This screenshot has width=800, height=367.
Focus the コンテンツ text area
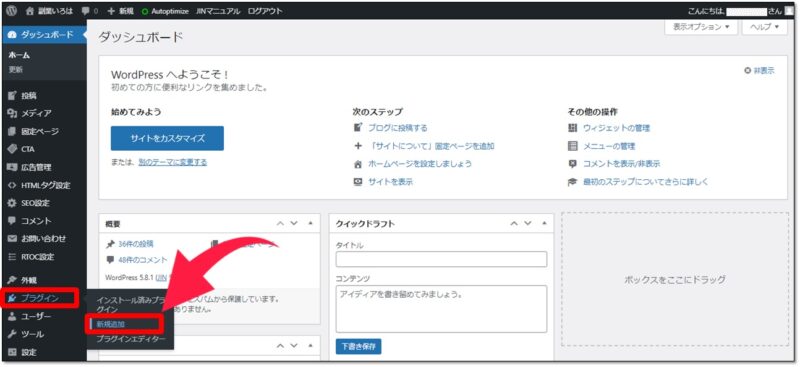(441, 309)
